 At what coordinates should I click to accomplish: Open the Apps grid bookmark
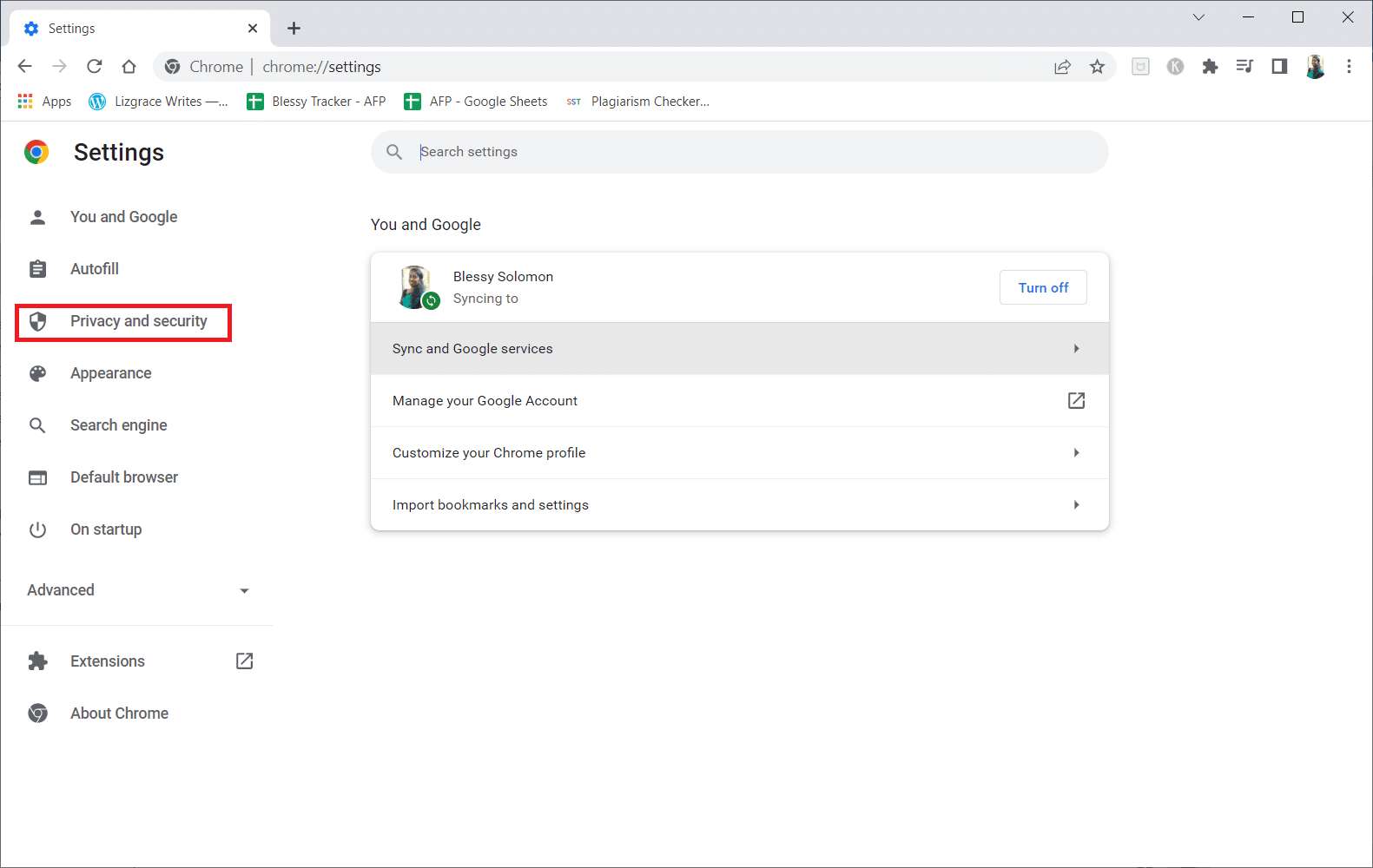[x=44, y=102]
